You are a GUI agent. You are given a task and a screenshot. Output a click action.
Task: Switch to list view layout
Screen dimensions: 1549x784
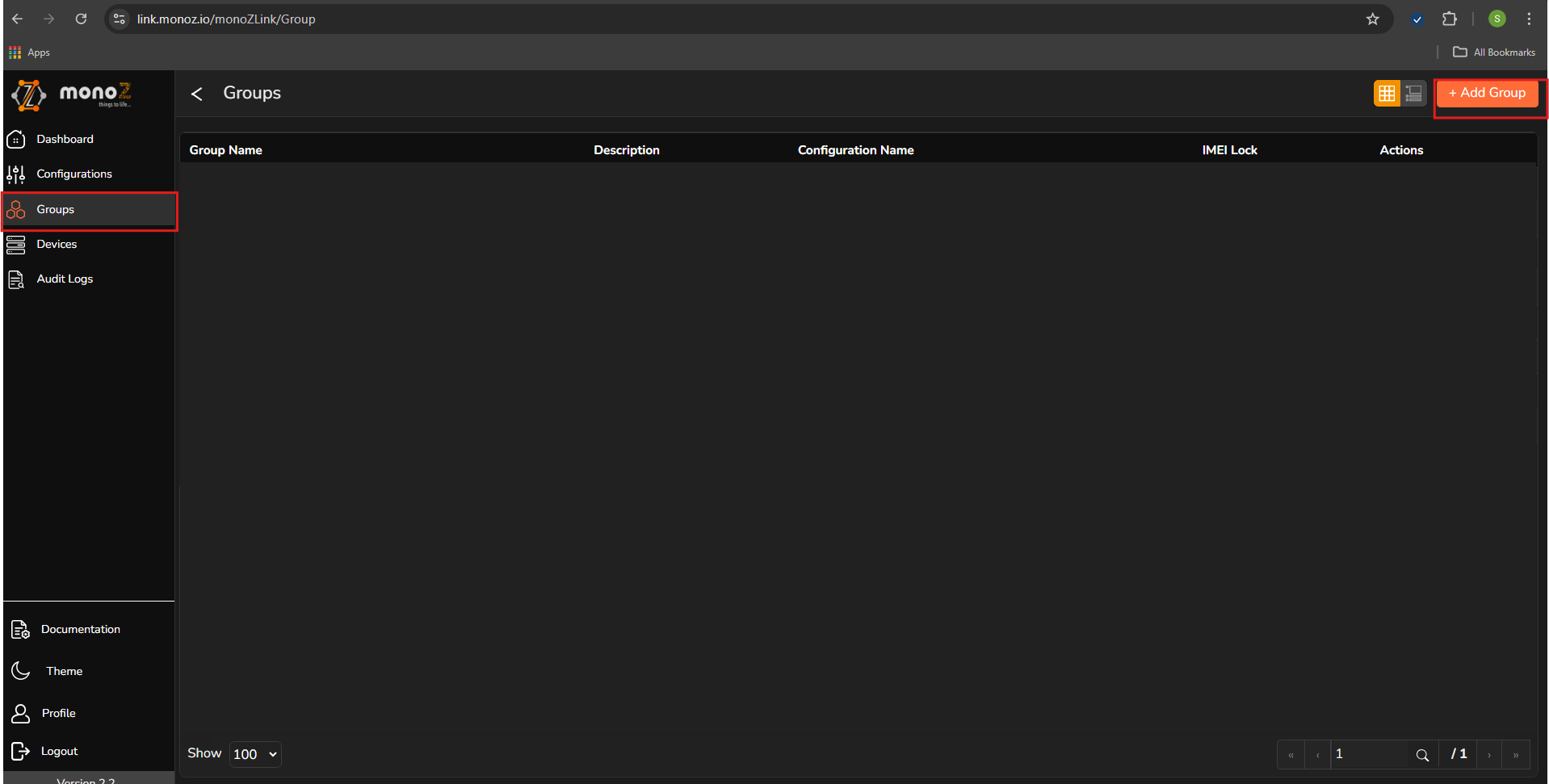pyautogui.click(x=1413, y=94)
